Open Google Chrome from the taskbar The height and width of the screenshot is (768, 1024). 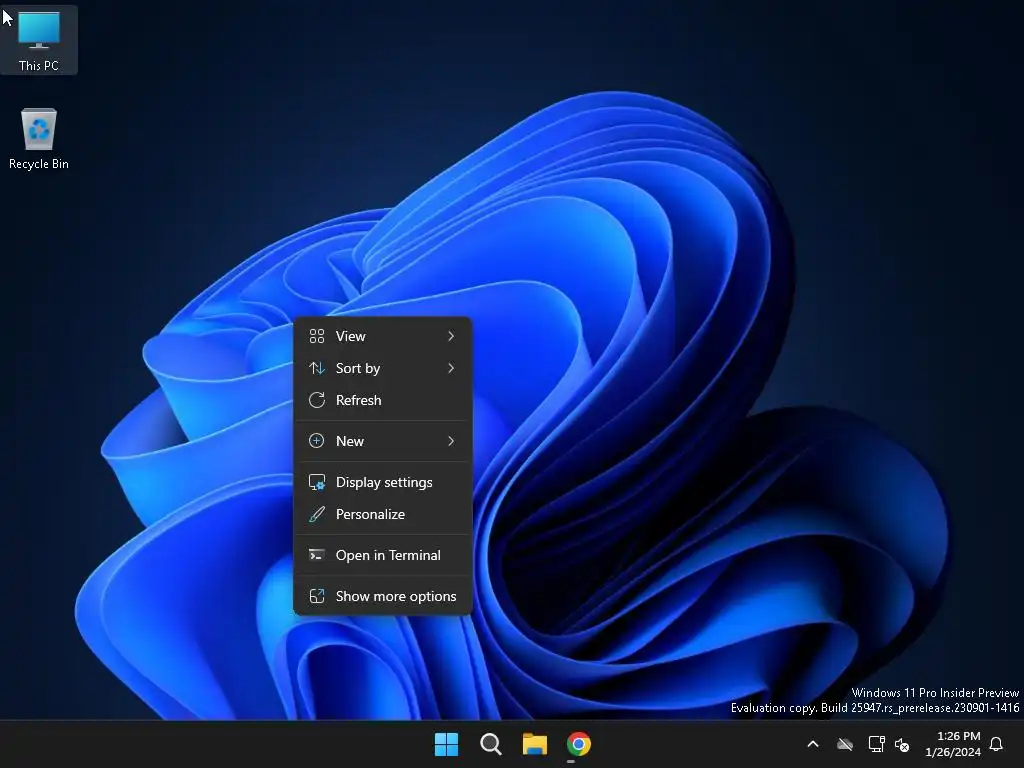579,744
